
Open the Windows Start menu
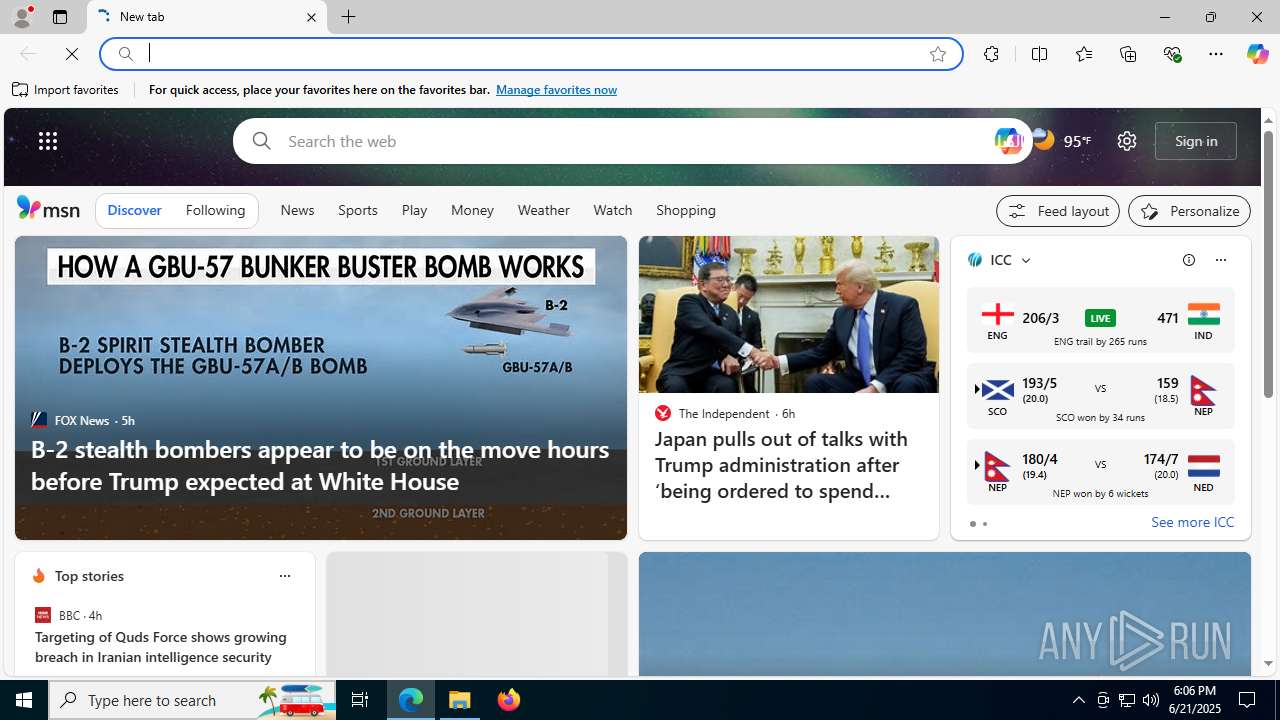tap(24, 700)
